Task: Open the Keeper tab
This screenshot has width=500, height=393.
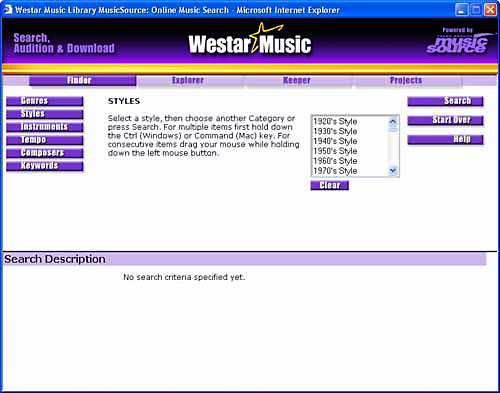Action: [x=298, y=80]
